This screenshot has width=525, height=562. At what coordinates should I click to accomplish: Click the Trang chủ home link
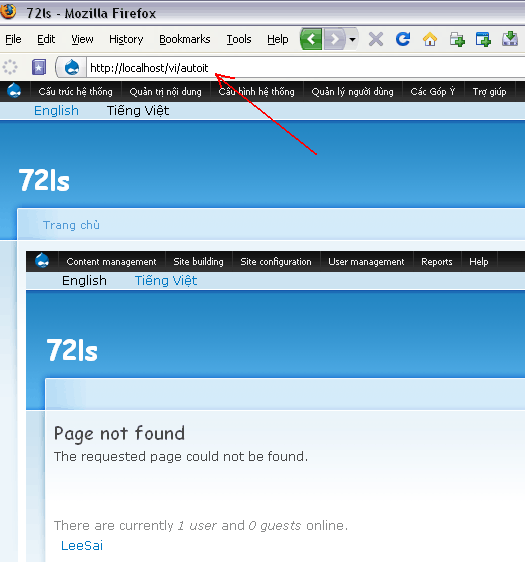pyautogui.click(x=71, y=225)
